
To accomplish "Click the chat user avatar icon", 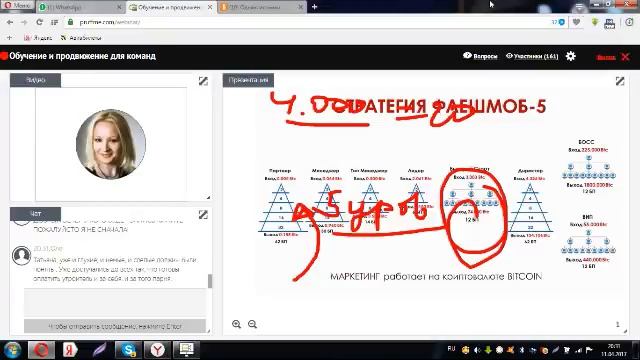I will [21, 256].
